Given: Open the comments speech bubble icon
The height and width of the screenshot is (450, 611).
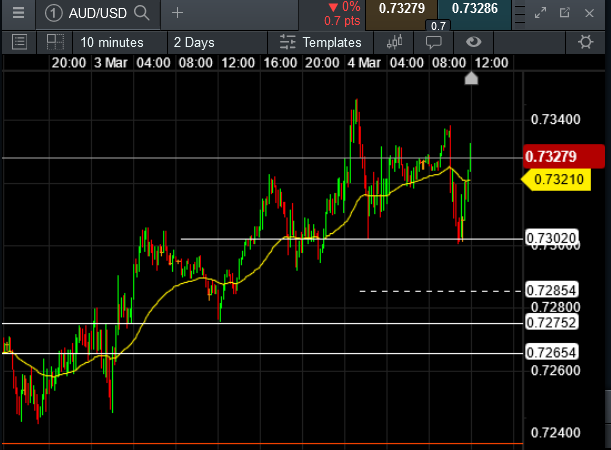Looking at the screenshot, I should [x=433, y=42].
